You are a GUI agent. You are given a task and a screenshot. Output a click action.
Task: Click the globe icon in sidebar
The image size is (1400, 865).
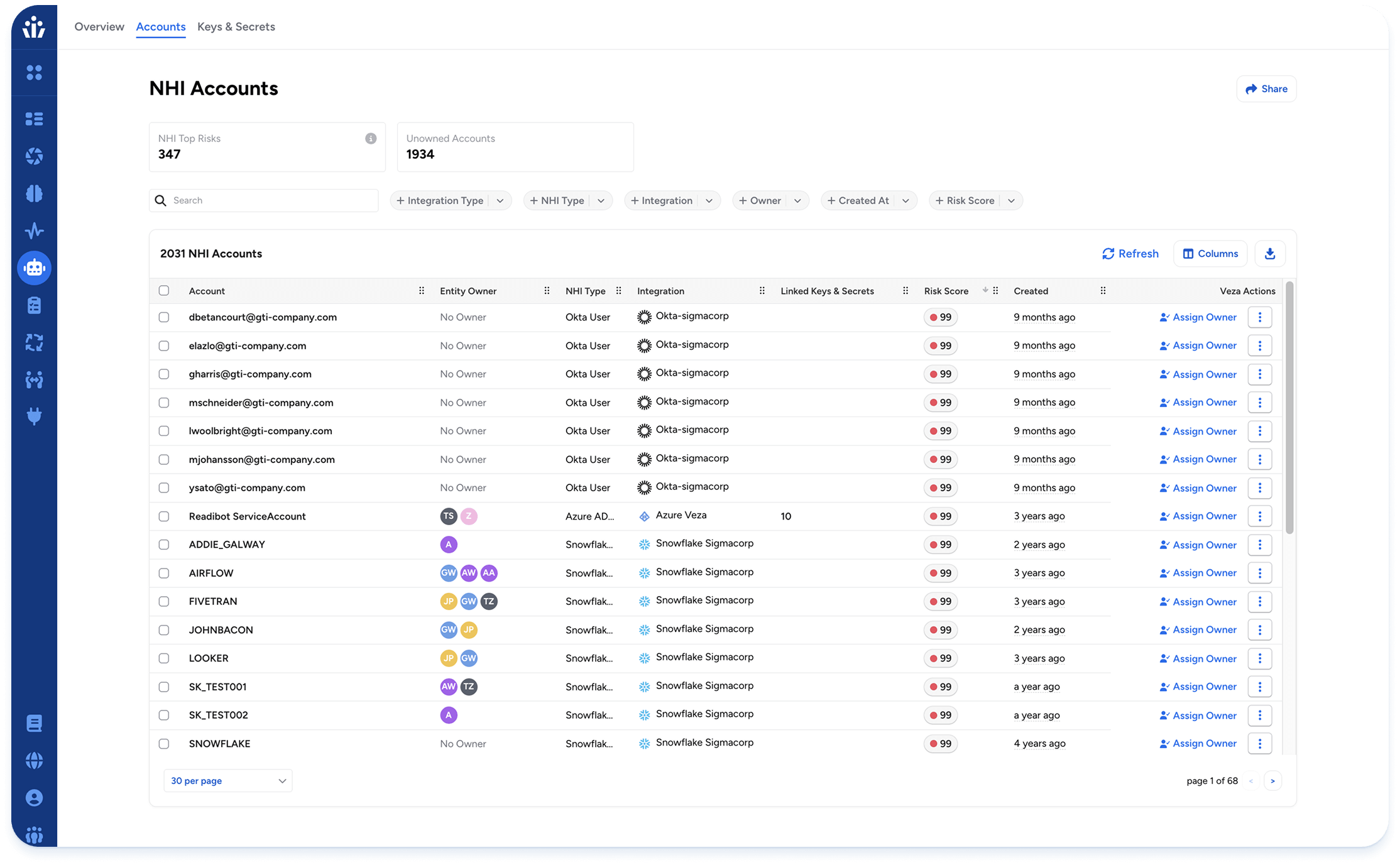coord(34,761)
